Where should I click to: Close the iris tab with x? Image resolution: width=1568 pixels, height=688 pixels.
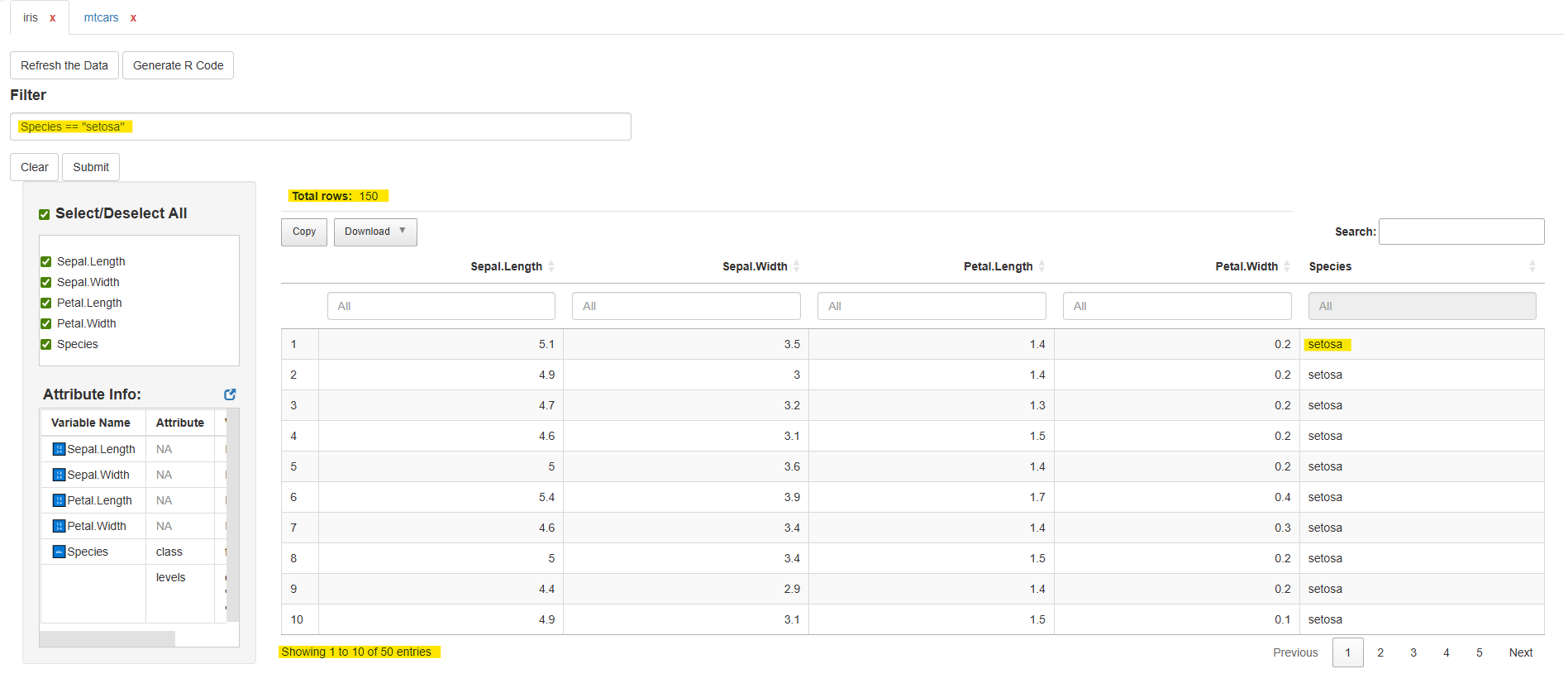[x=53, y=18]
